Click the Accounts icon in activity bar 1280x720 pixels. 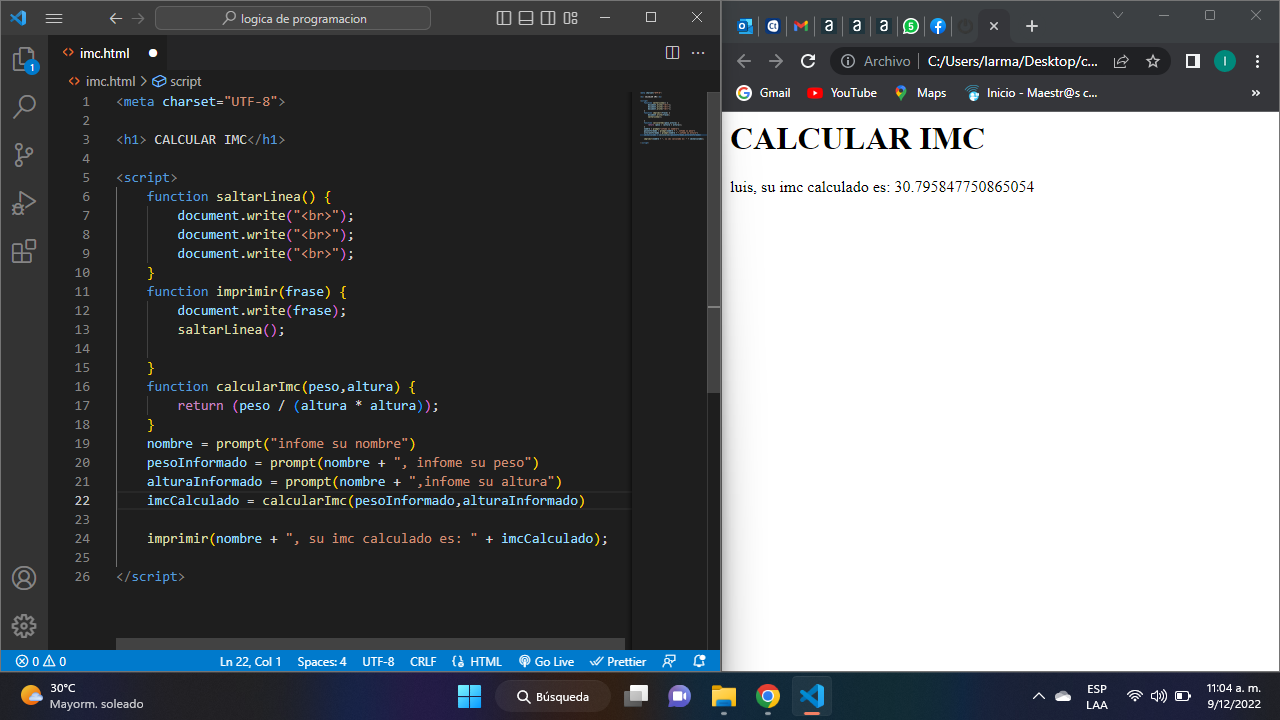coord(24,578)
